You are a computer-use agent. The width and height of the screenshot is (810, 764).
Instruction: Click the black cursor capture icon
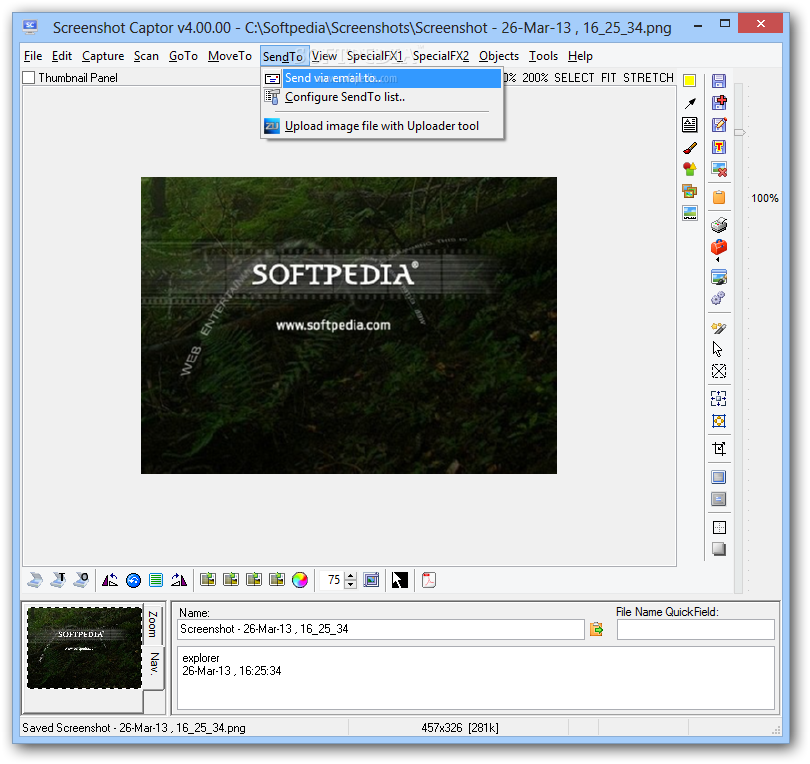point(399,580)
